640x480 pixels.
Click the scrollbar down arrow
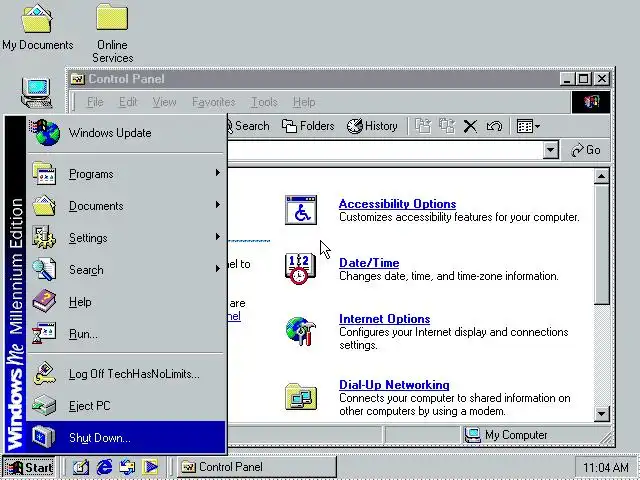point(601,413)
